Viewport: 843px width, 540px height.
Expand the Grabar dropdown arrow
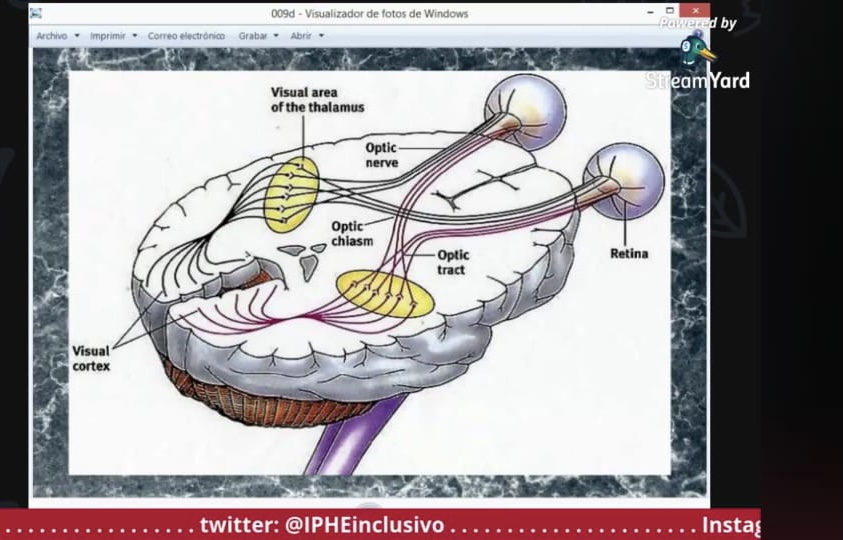[276, 35]
